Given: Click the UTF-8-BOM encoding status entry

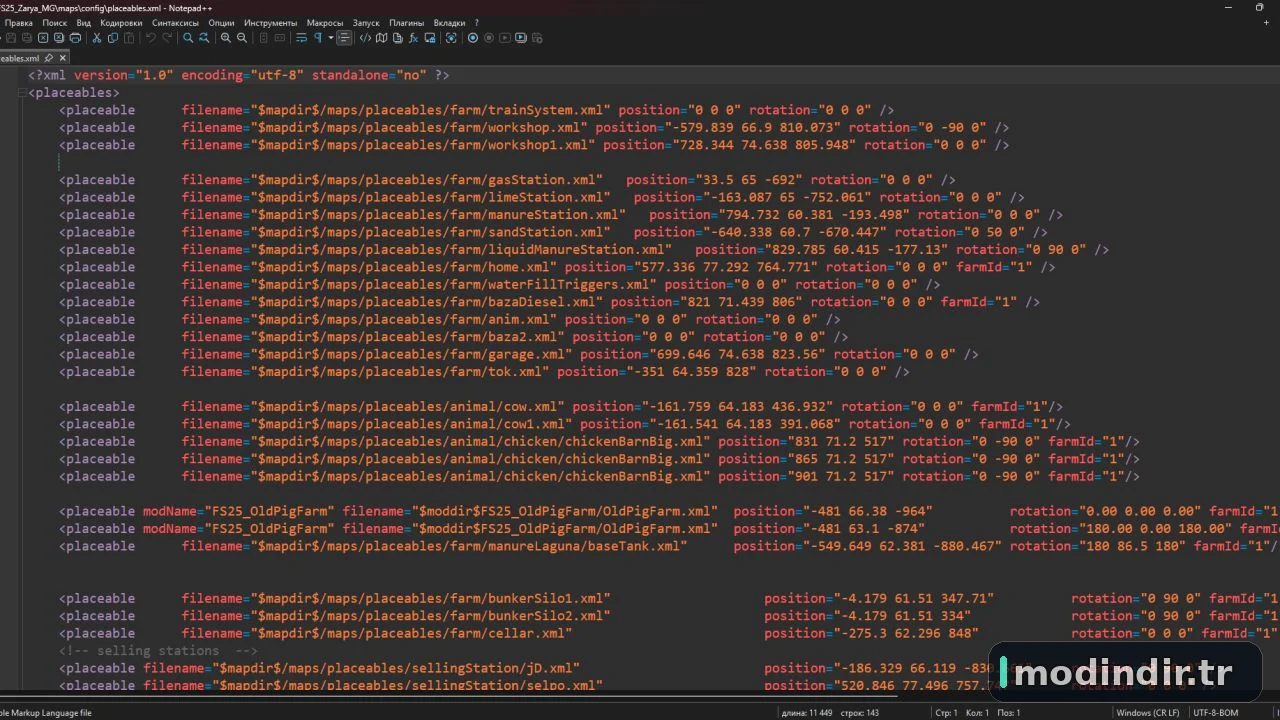Looking at the screenshot, I should pos(1215,713).
